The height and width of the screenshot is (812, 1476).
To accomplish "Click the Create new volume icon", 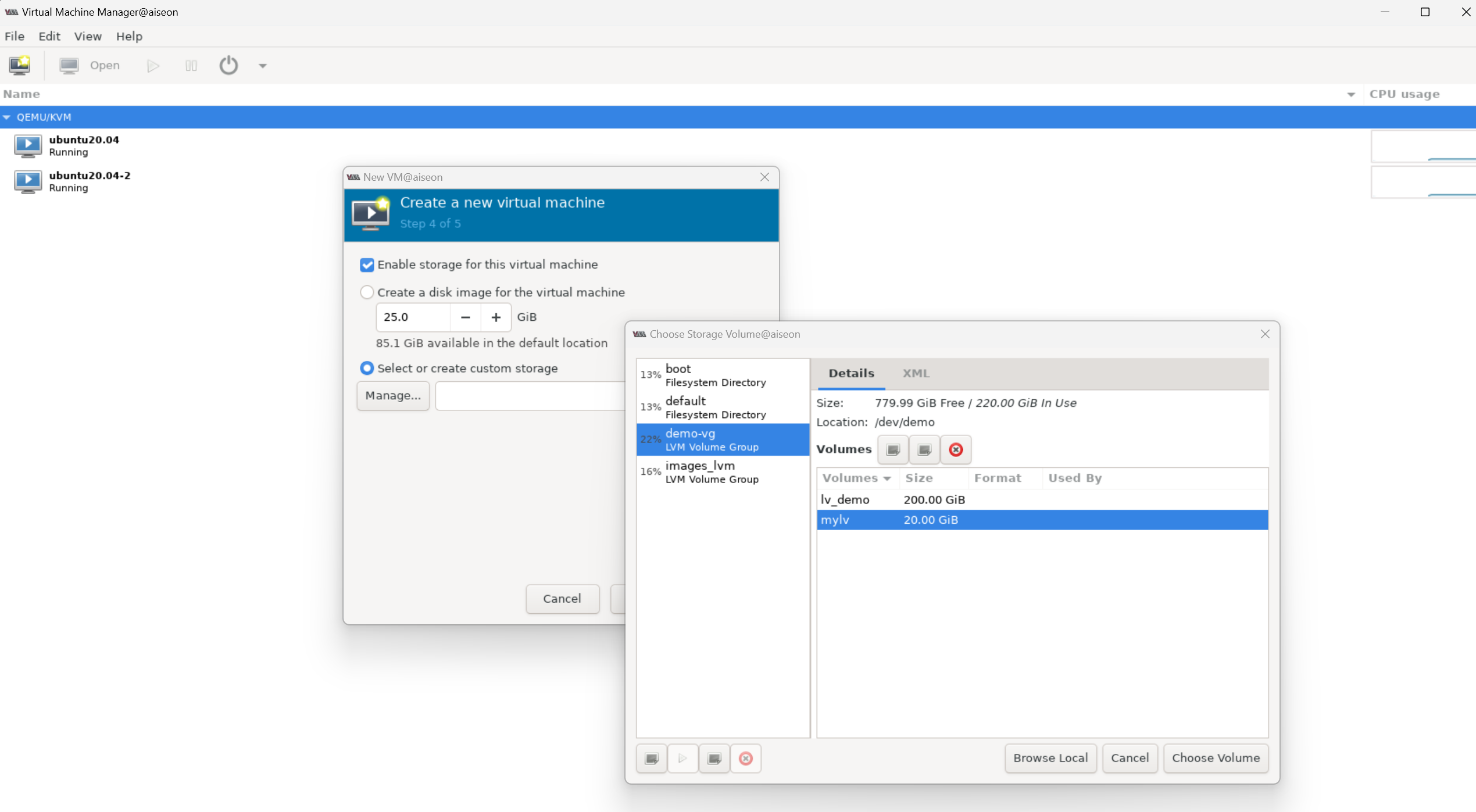I will click(x=893, y=449).
